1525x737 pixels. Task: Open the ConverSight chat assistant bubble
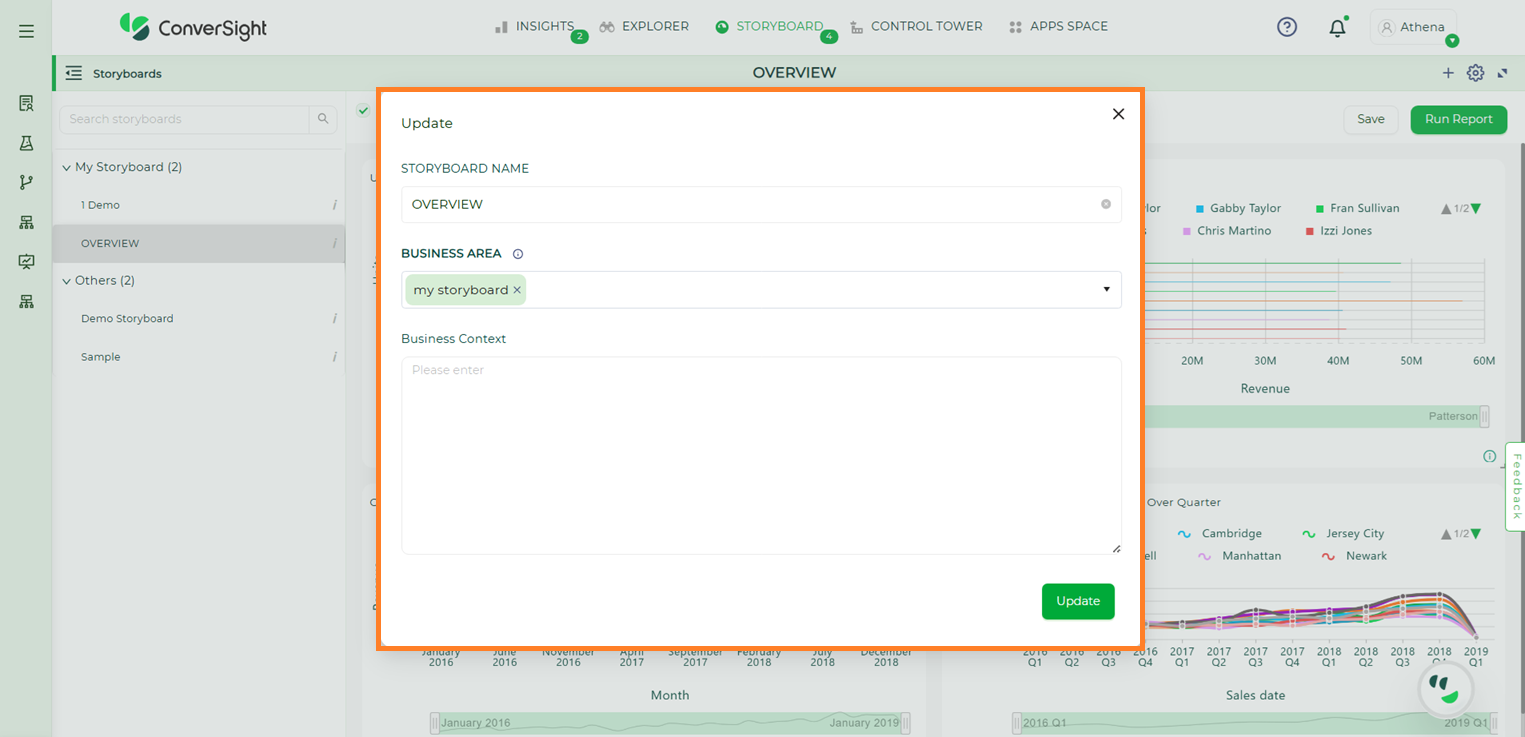click(1446, 687)
